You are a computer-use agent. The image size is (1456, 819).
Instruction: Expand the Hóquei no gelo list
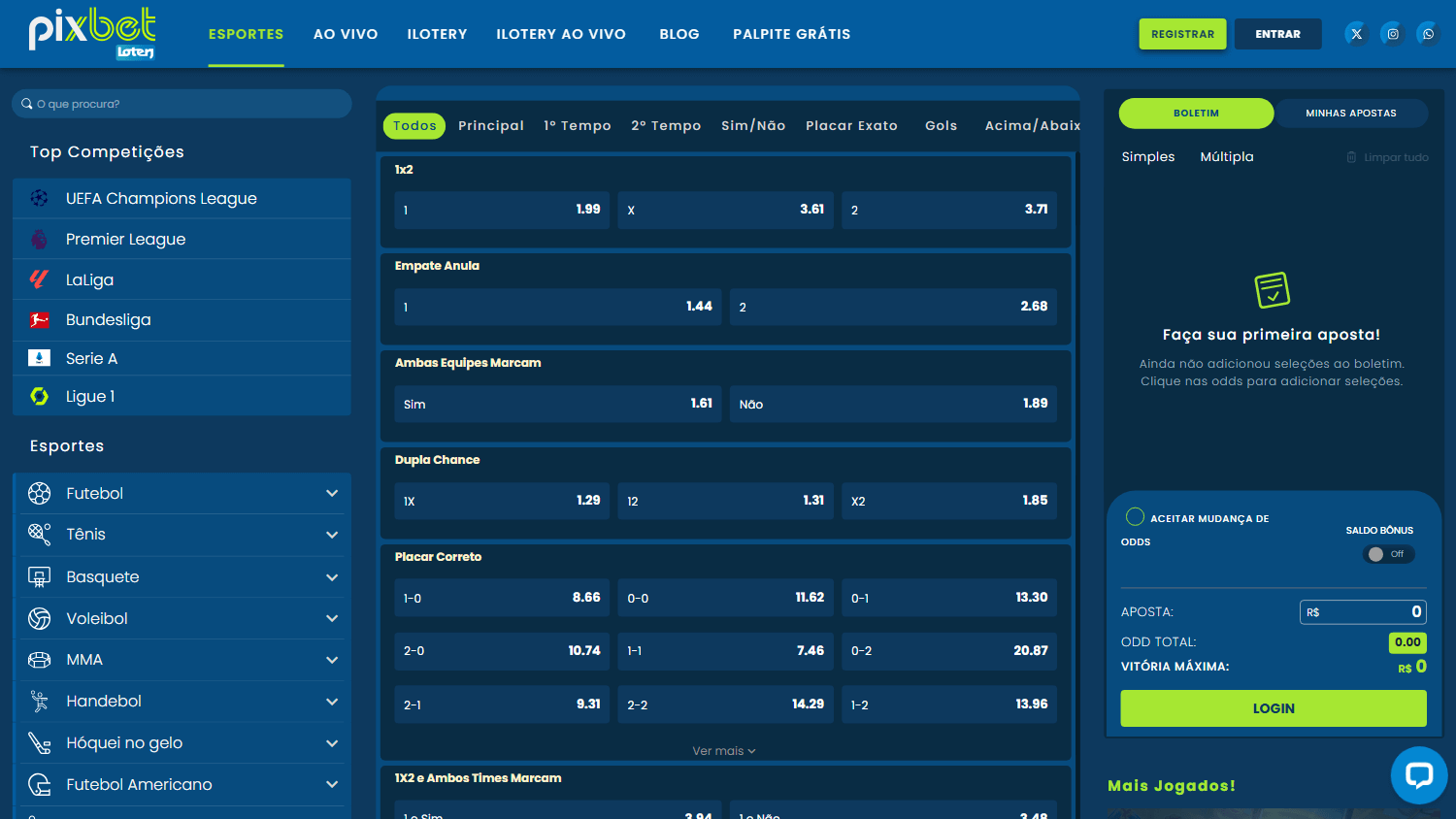(332, 743)
